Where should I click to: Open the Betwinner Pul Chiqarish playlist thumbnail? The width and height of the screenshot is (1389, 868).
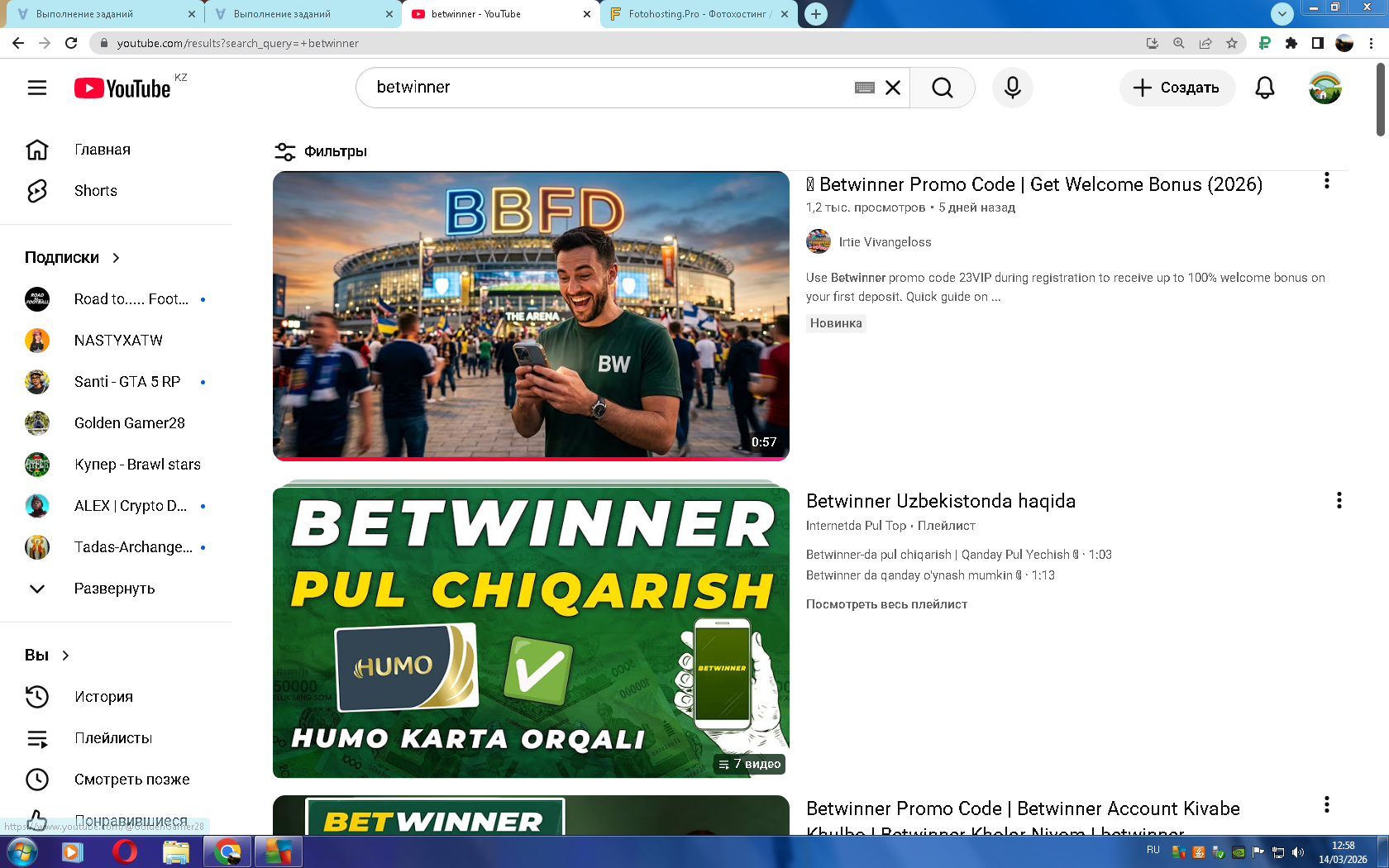tap(531, 632)
